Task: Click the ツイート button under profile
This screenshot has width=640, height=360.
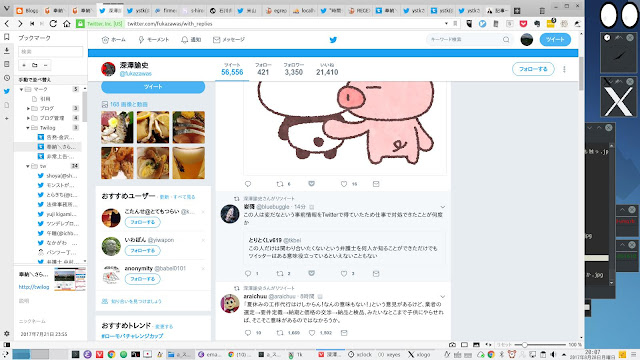Action: (x=153, y=87)
